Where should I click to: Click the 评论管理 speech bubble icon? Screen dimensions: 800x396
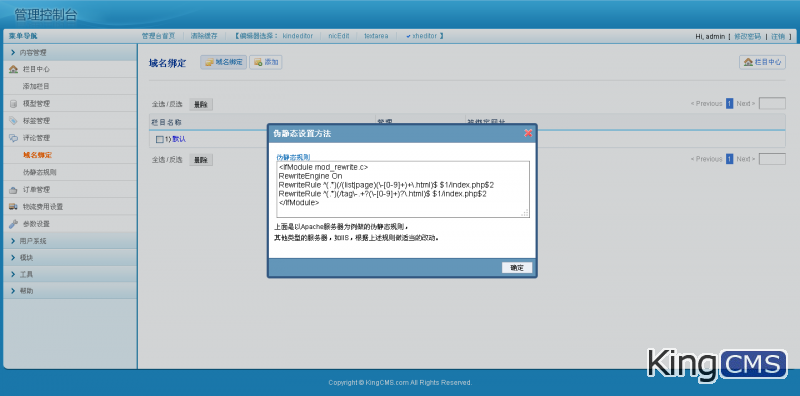[13, 138]
